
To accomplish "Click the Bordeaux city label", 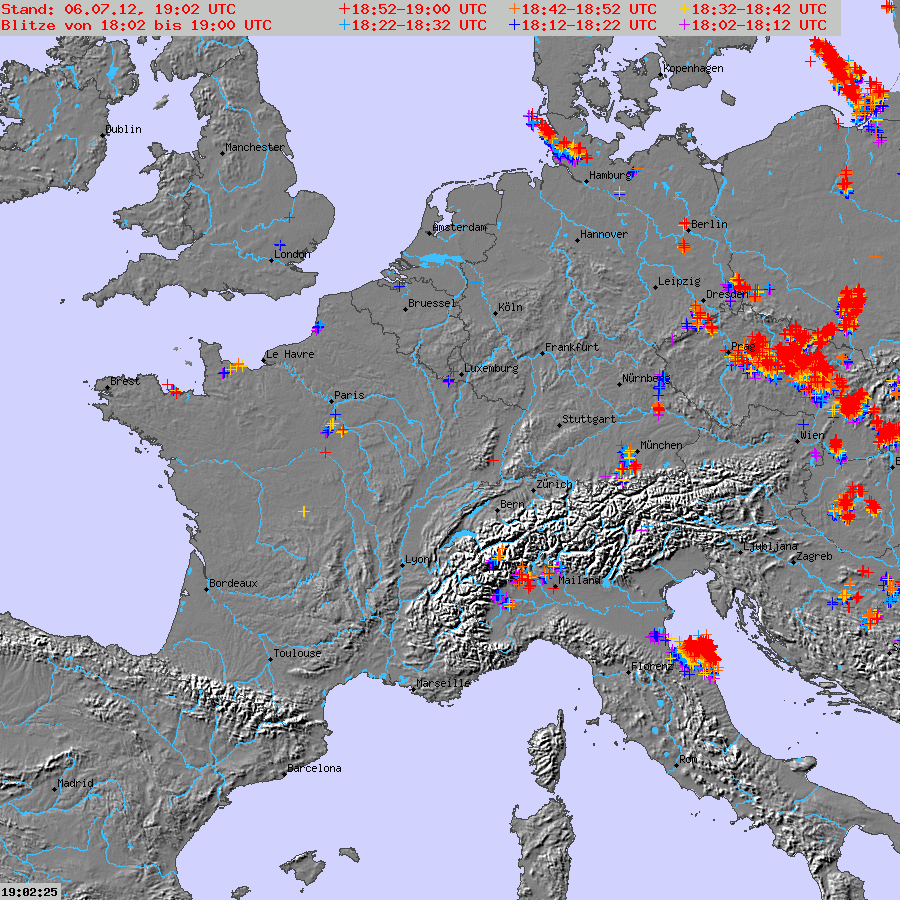I will click(233, 584).
